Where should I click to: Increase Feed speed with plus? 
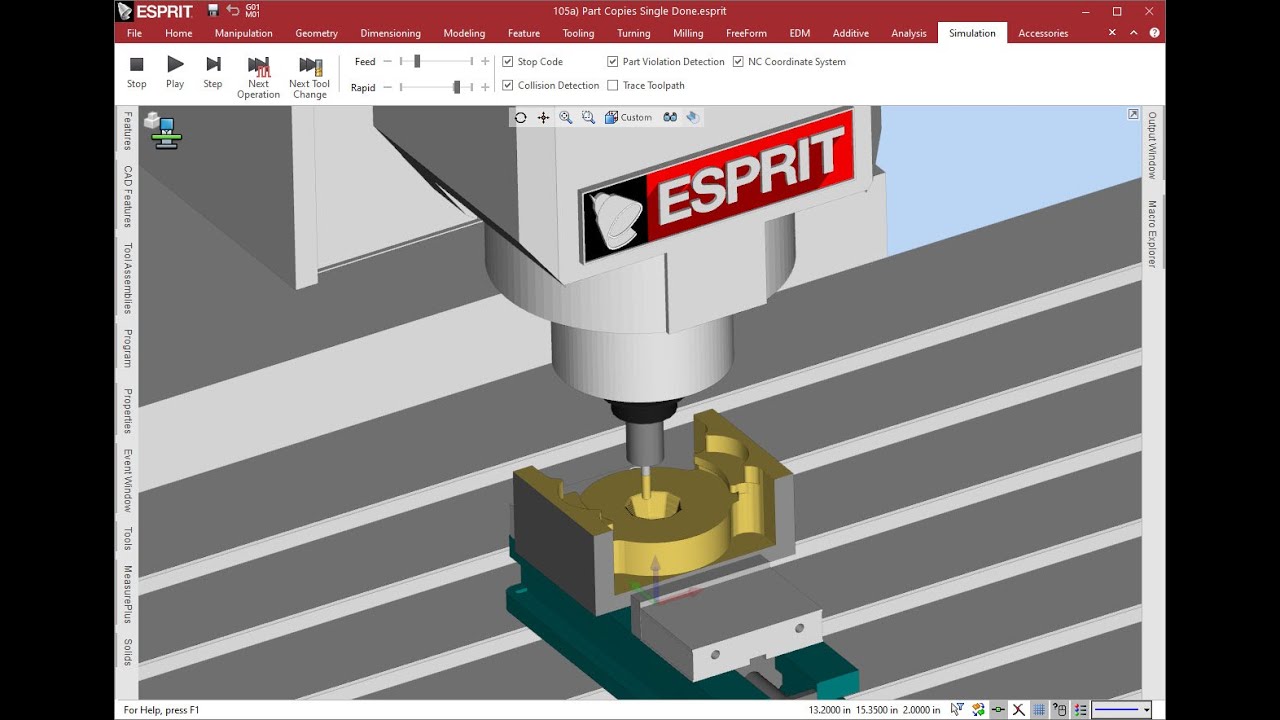click(x=485, y=62)
